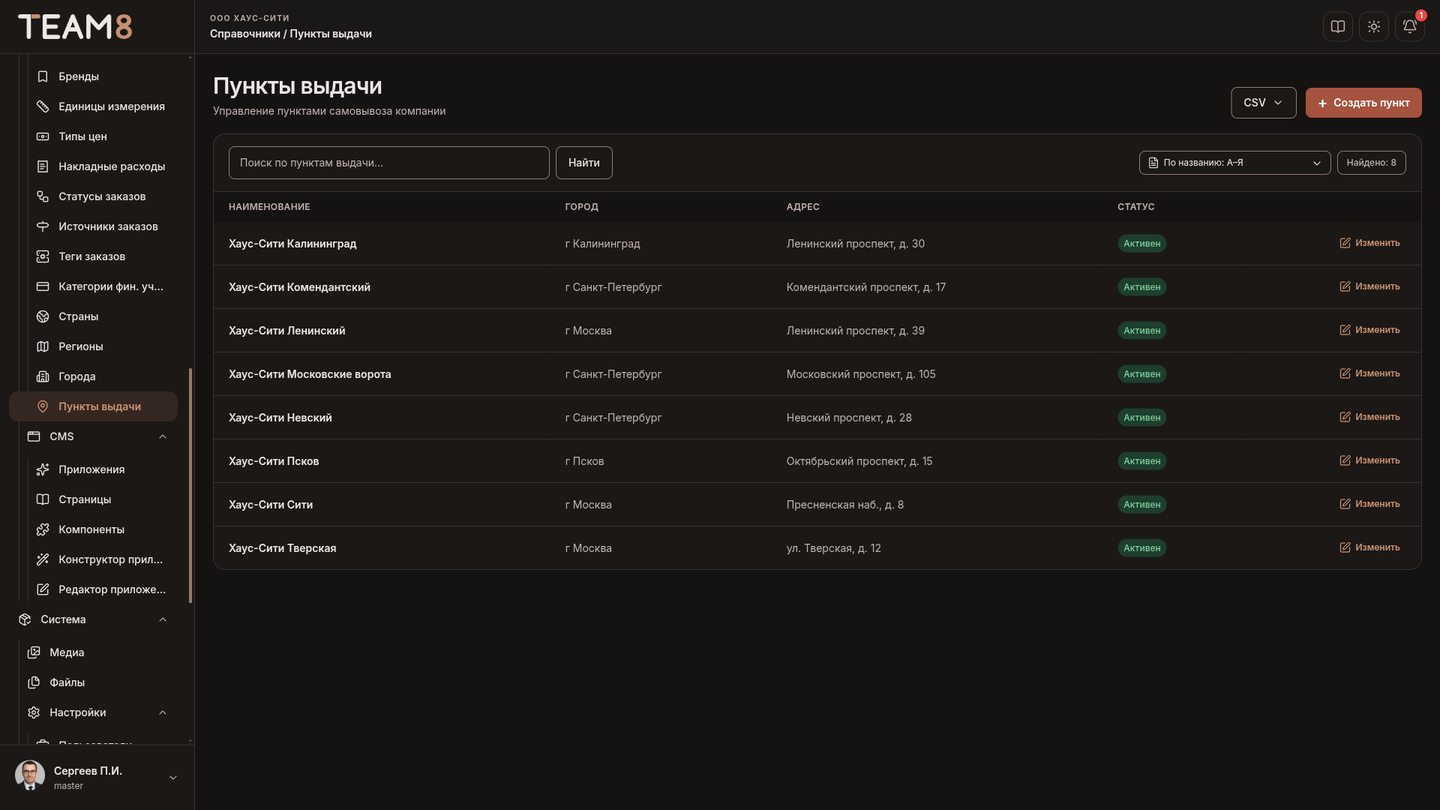
Task: Open the sort dropdown По названию: А–Я
Action: tap(1235, 163)
